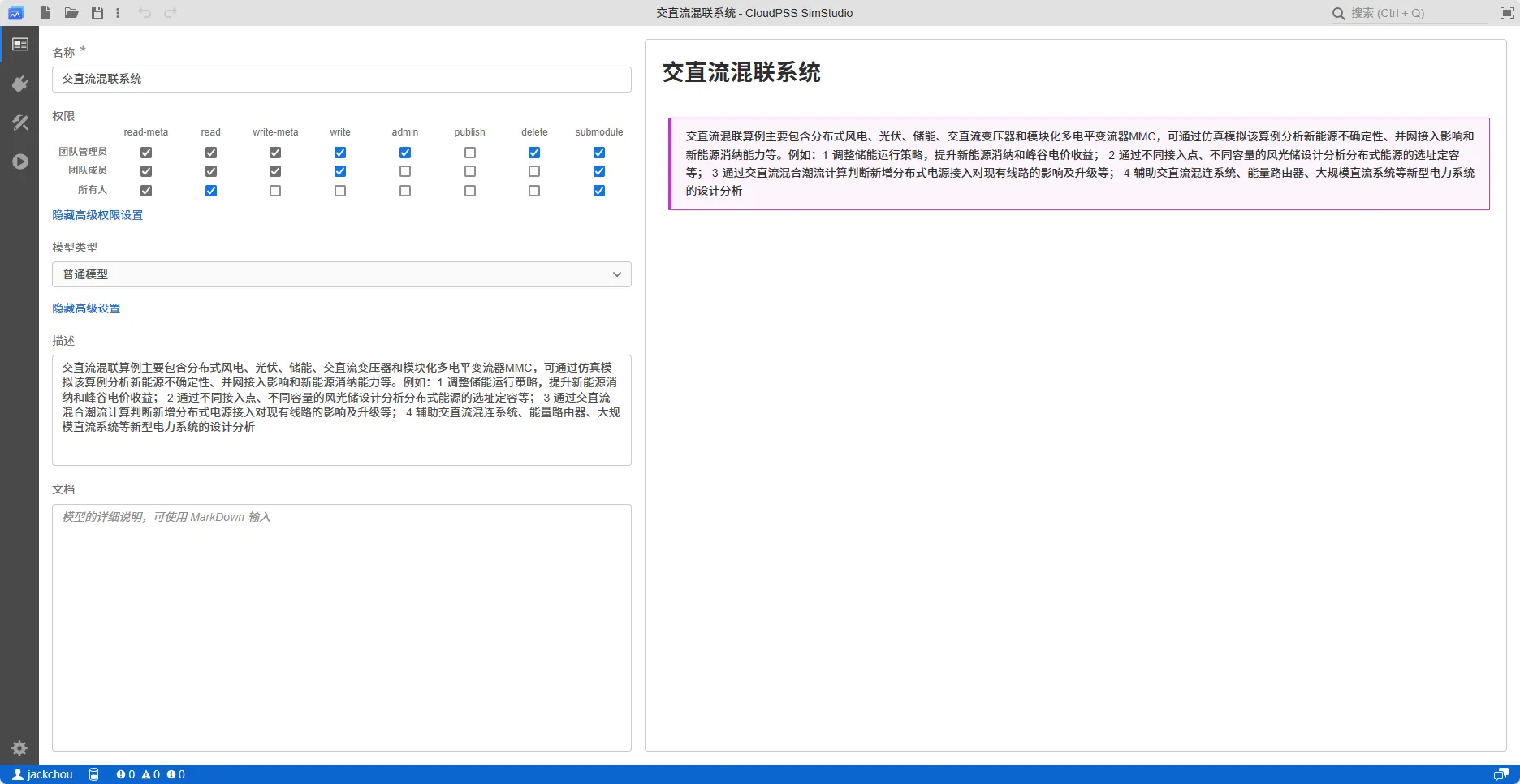This screenshot has width=1520, height=784.
Task: Redo with the forward arrow icon
Action: click(x=171, y=13)
